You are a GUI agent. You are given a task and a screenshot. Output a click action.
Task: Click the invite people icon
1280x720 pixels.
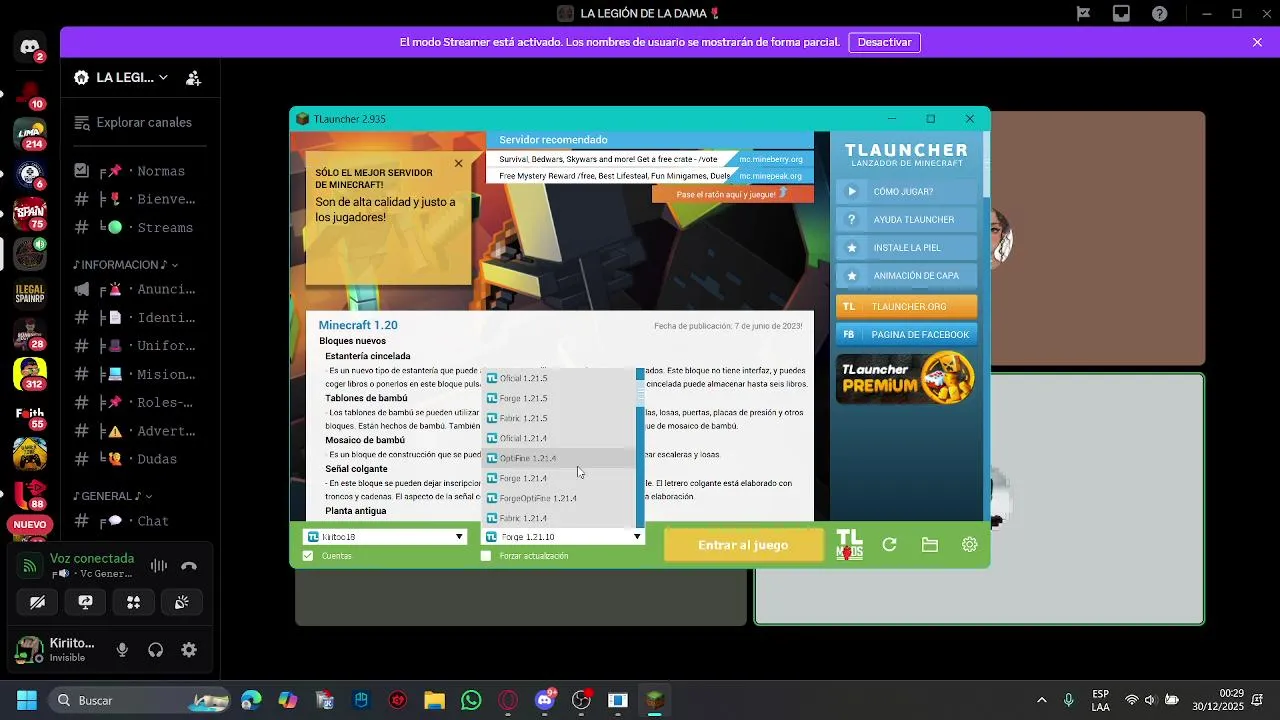(x=194, y=78)
